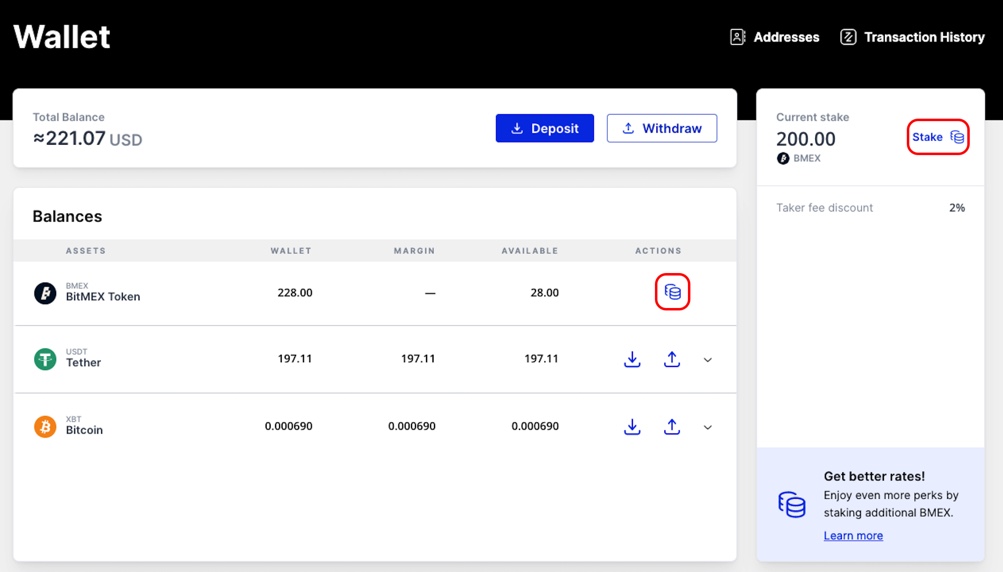Image resolution: width=1003 pixels, height=572 pixels.
Task: Click the AVAILABLE column header
Action: [530, 251]
